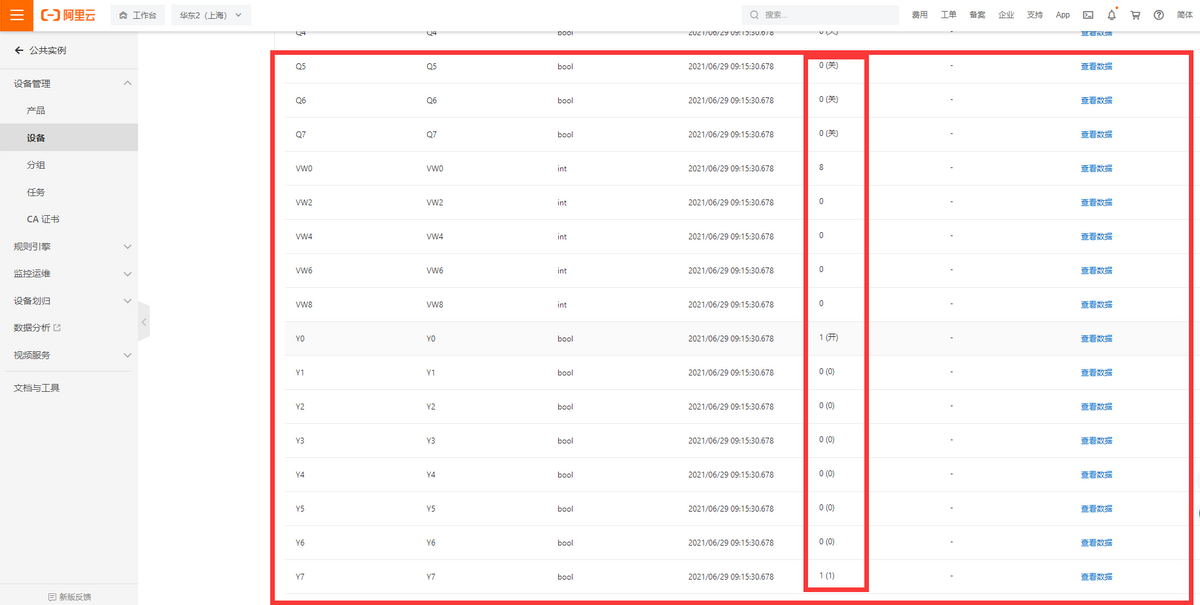Open the orange hamburger menu
Screen dimensions: 1200x605
17,15
